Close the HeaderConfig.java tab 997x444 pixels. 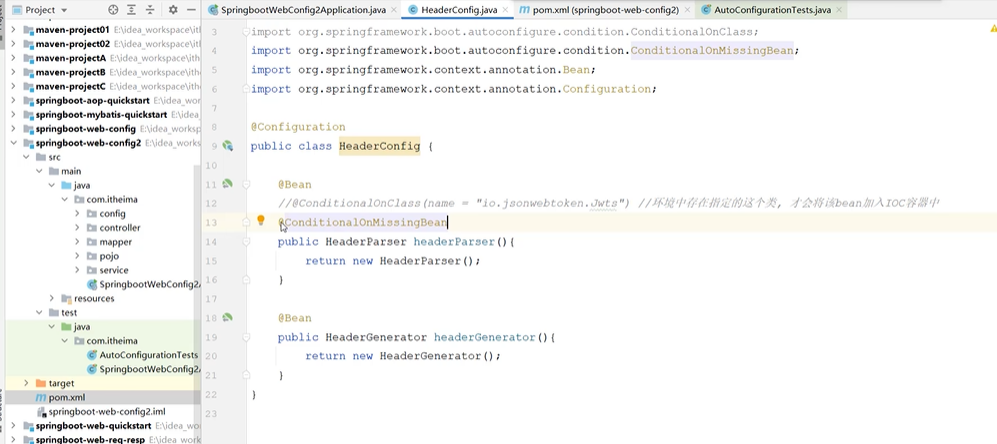tap(506, 10)
